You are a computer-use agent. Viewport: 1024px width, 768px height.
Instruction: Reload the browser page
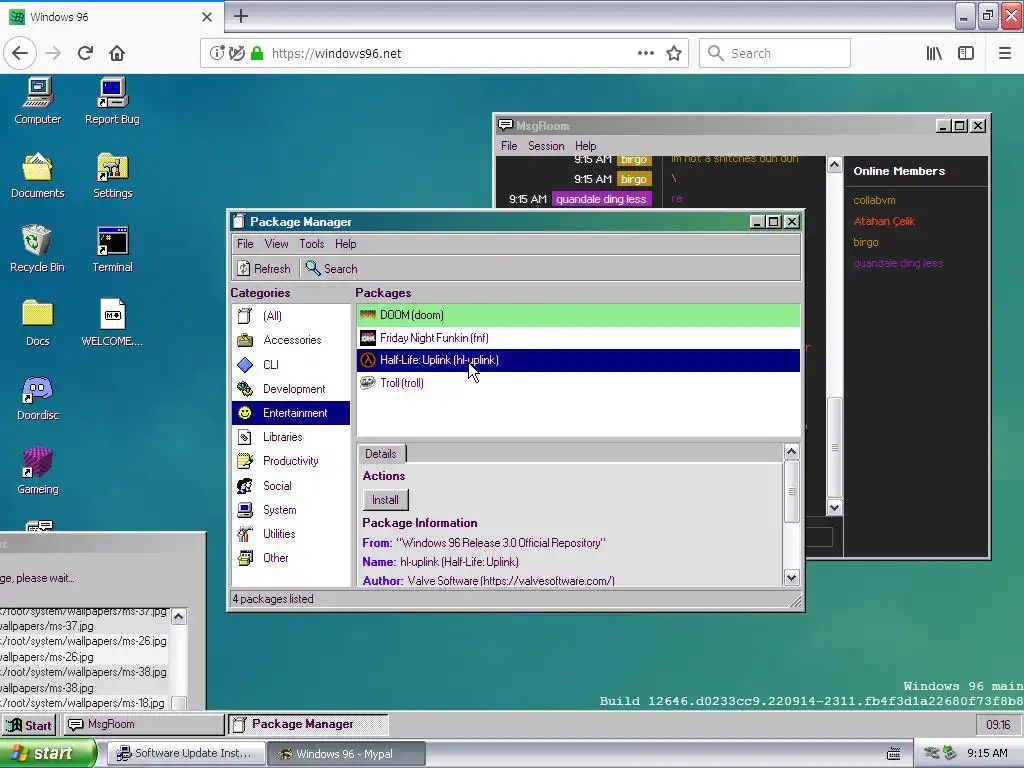[86, 53]
